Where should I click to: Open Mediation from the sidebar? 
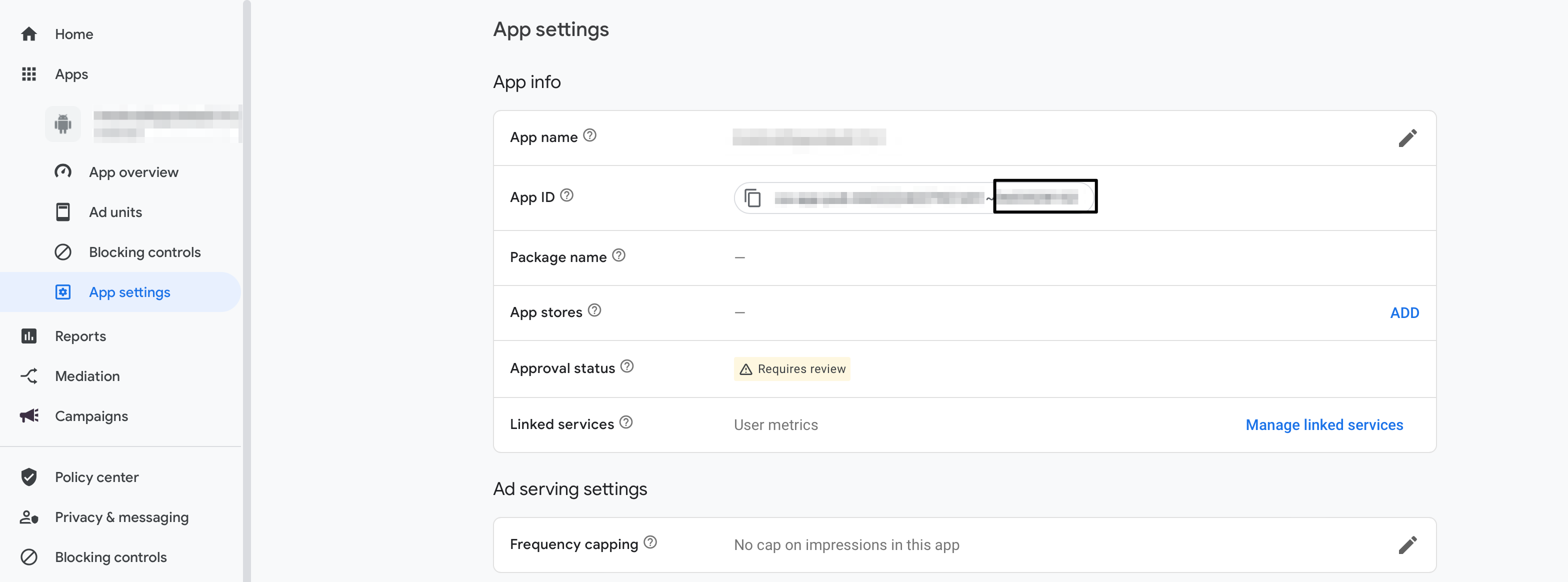87,376
